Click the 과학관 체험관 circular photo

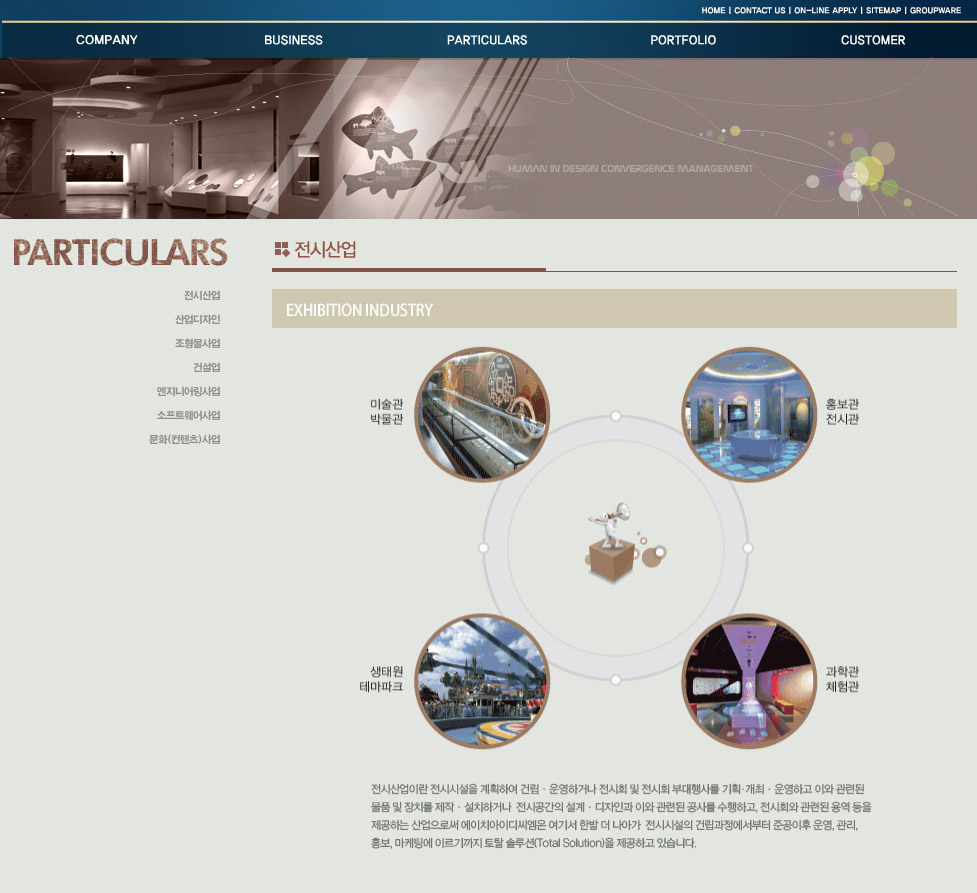[748, 681]
